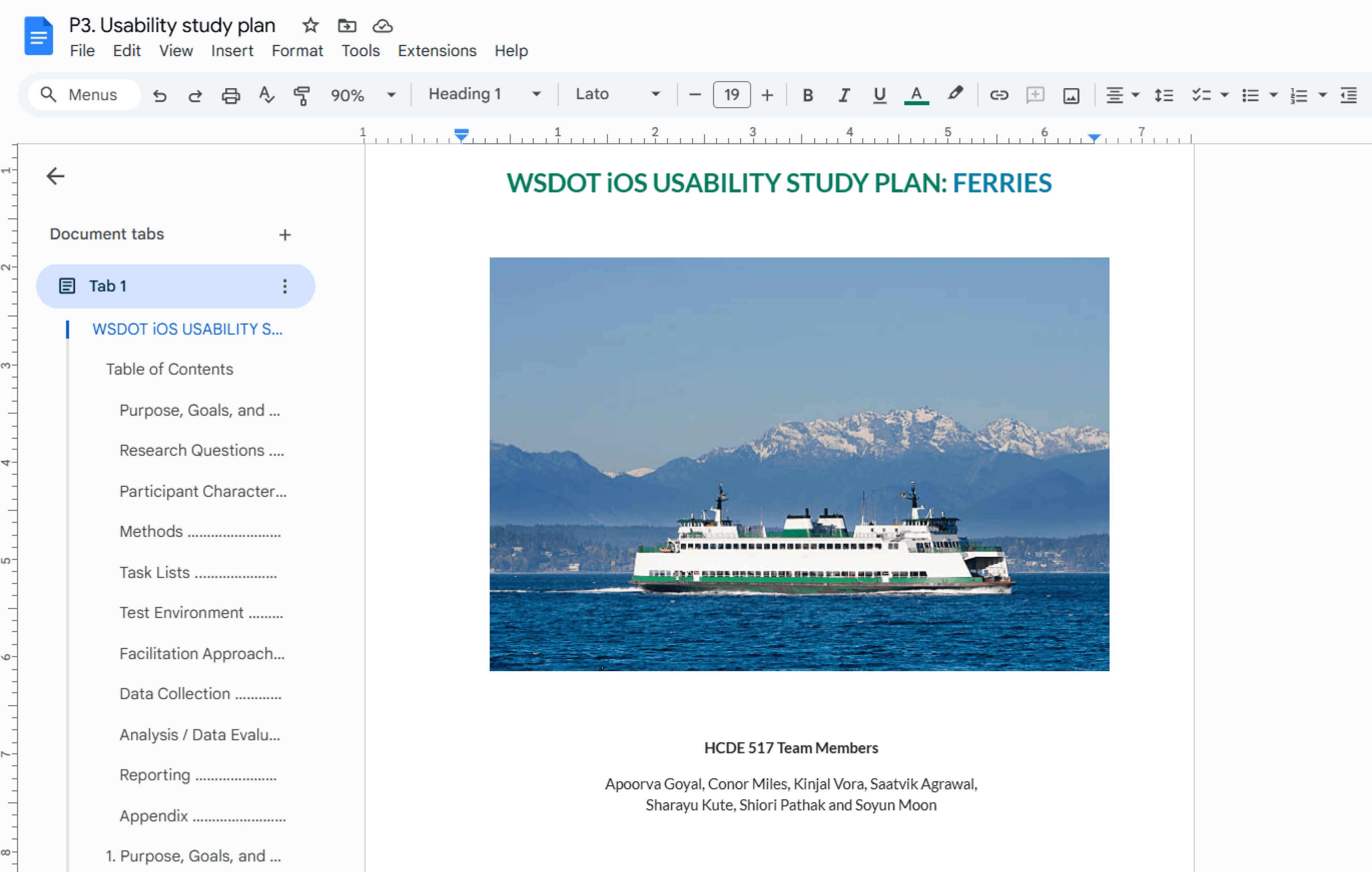Viewport: 1372px width, 872px height.
Task: Click the Move to folder icon
Action: click(347, 26)
